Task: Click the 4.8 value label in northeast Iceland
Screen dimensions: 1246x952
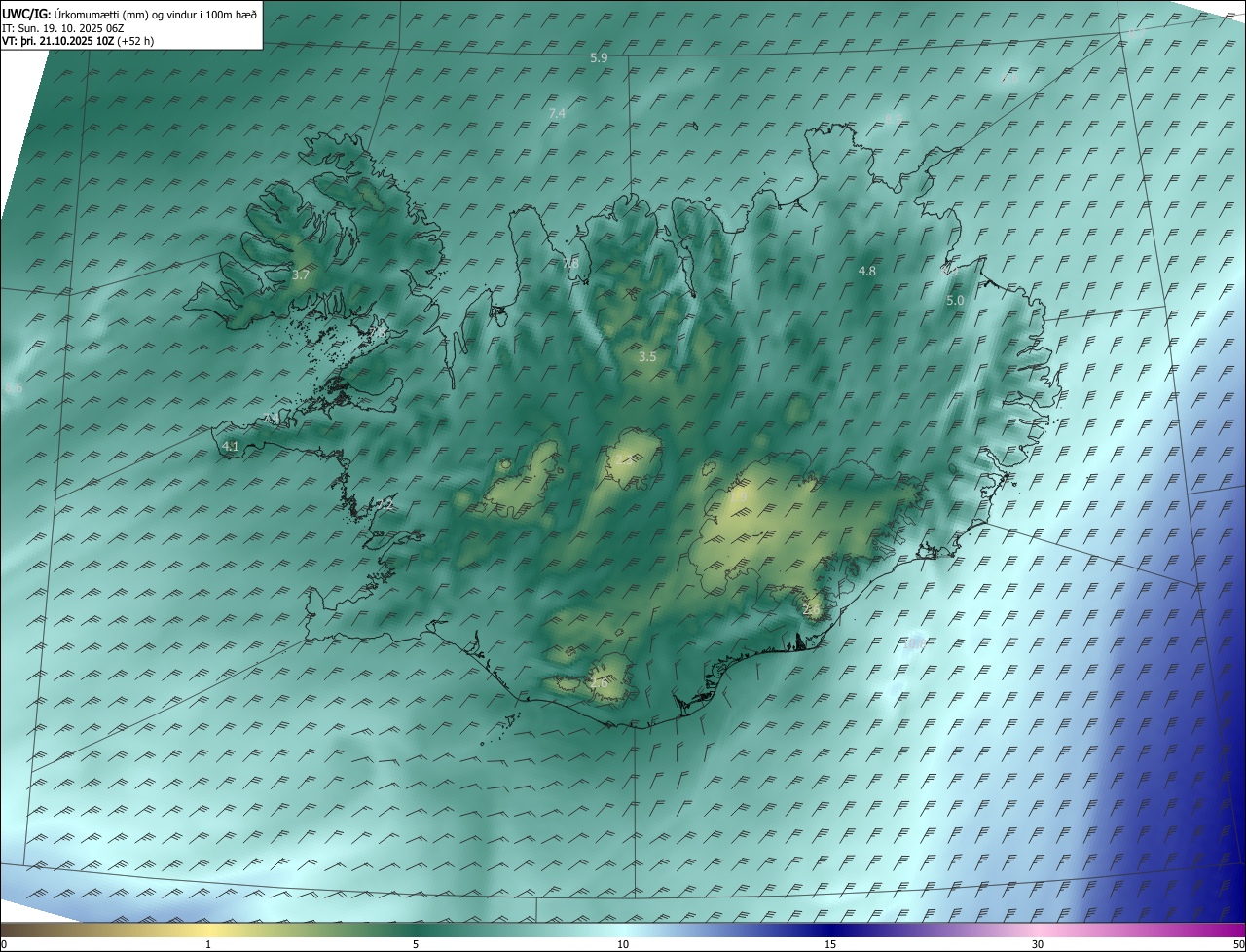Action: coord(867,272)
